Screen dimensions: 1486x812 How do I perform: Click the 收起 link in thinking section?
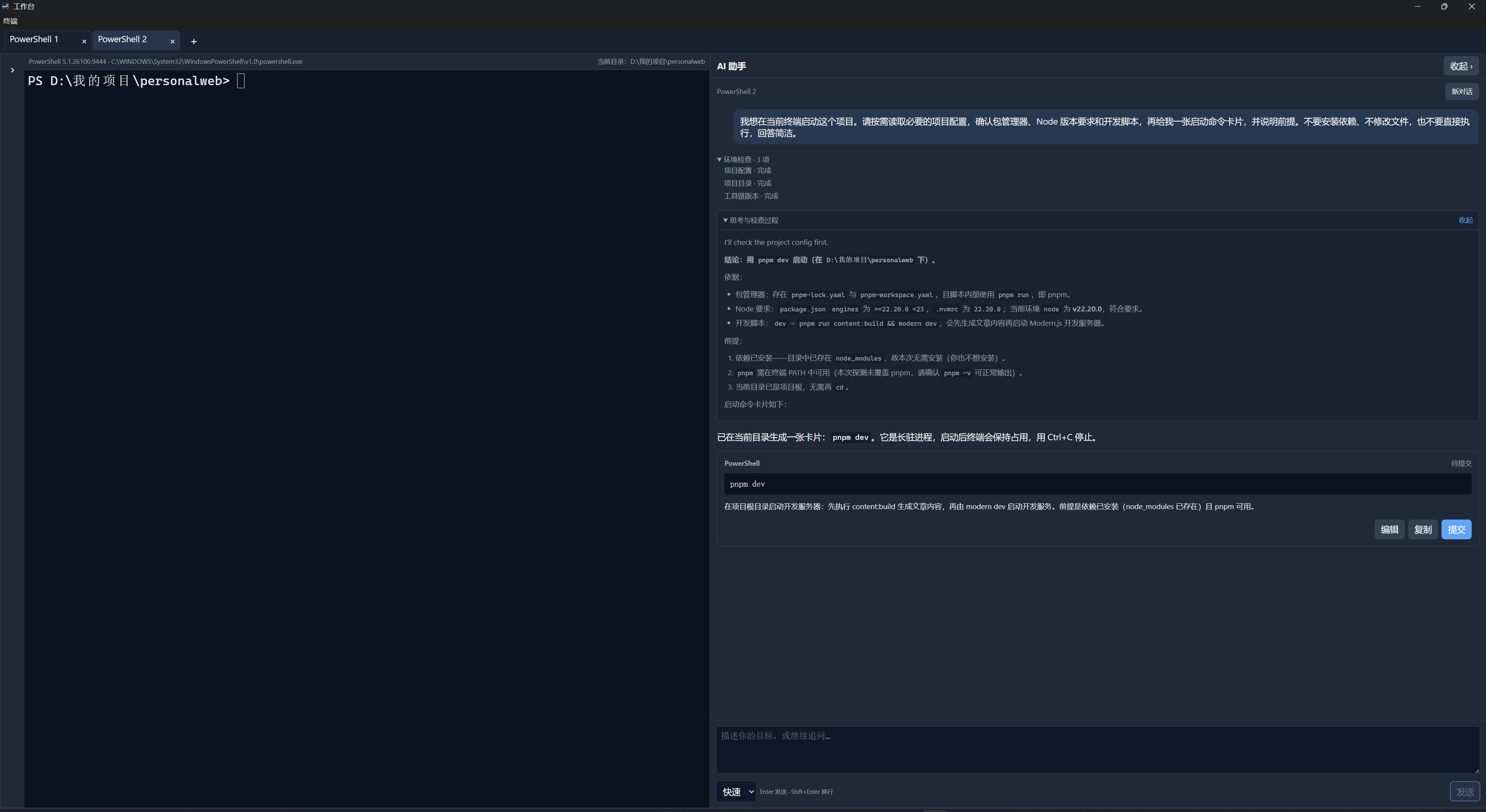(x=1466, y=220)
